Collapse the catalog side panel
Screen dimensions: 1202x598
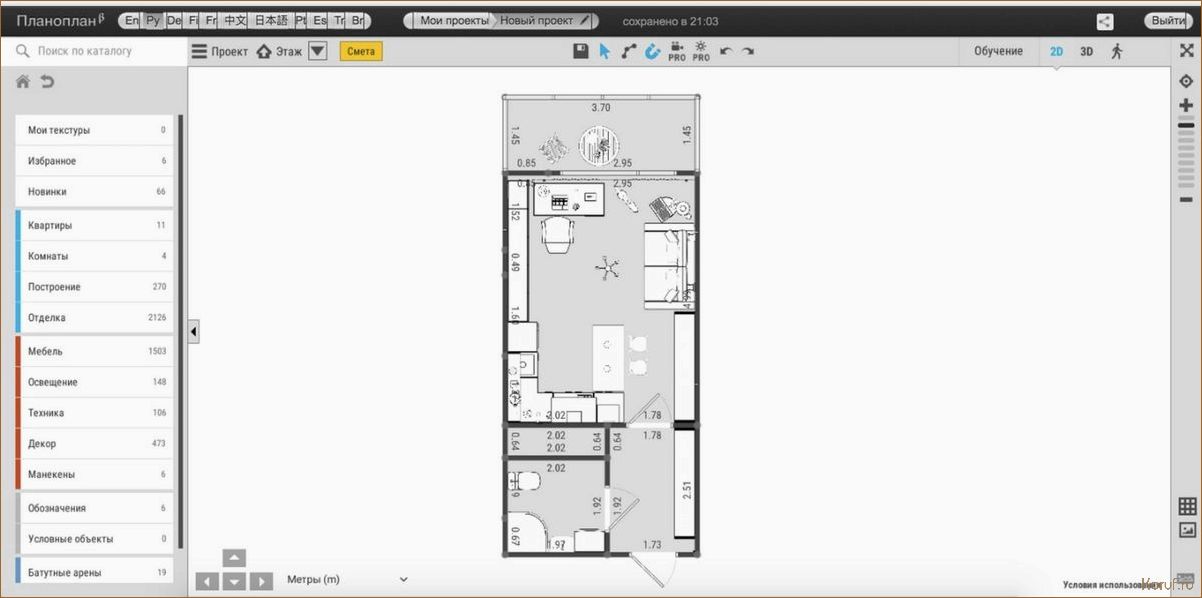194,331
